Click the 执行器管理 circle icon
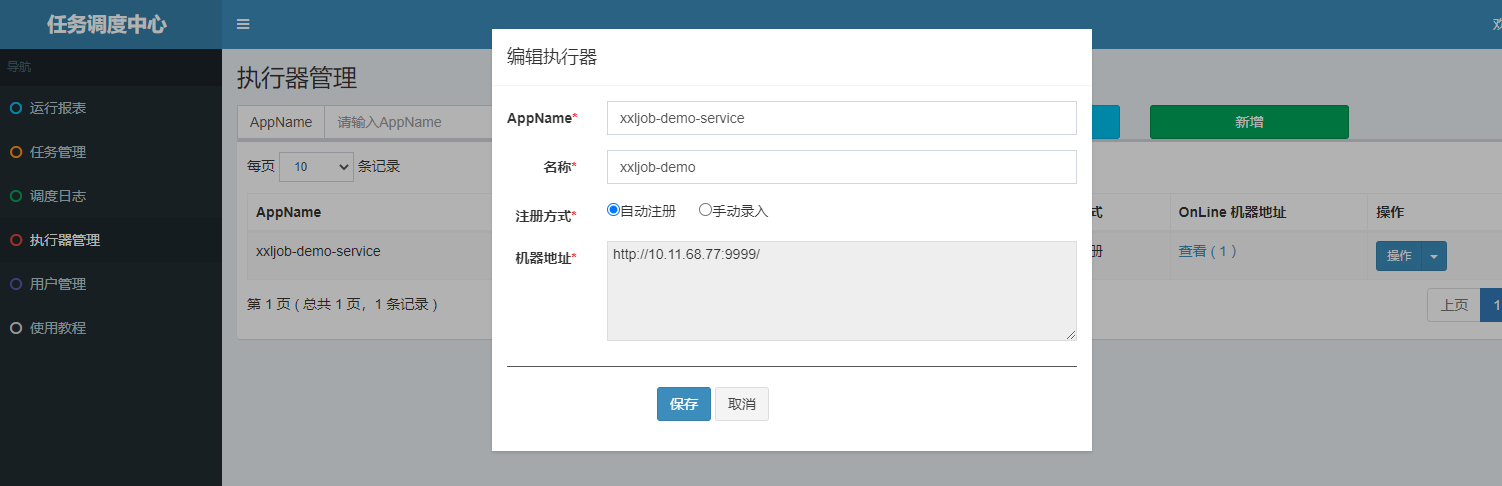Viewport: 1502px width, 486px height. (15, 240)
